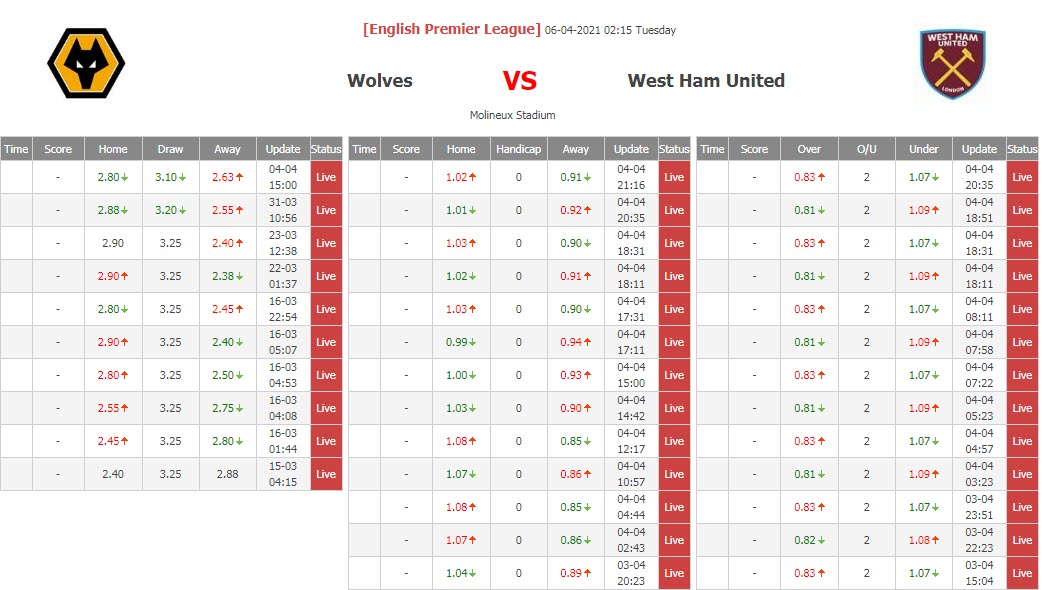Click the red up arrow next to 1.07 Under odds
The image size is (1042, 590).
tap(935, 176)
